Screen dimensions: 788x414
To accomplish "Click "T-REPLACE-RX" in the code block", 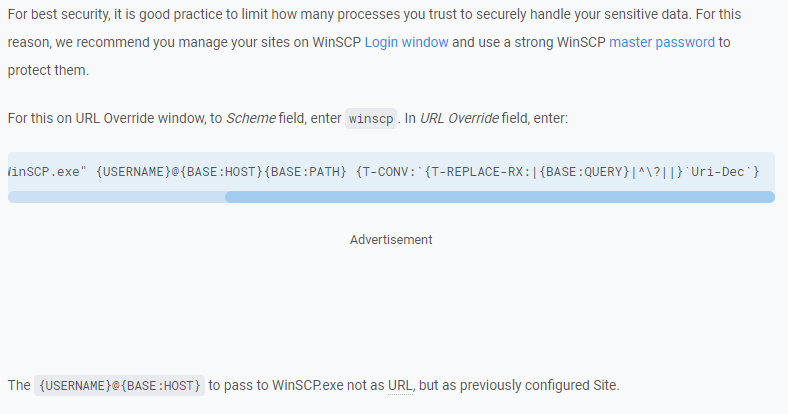I will point(478,172).
